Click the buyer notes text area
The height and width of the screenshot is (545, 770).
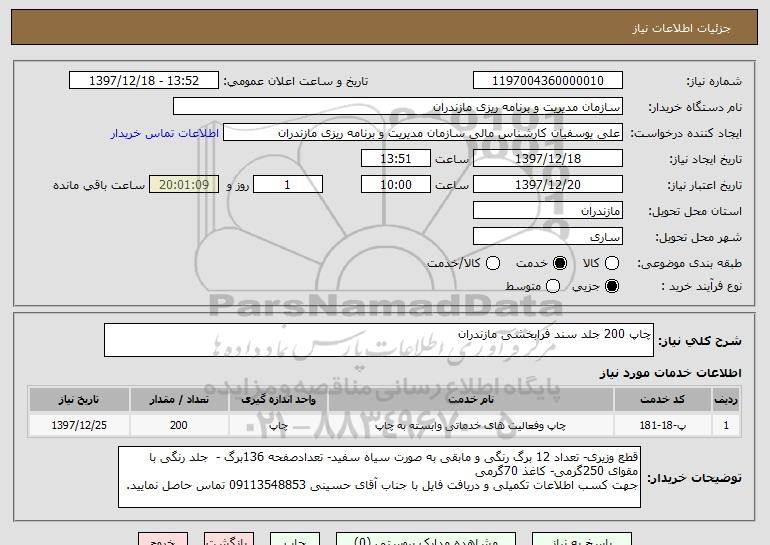379,477
